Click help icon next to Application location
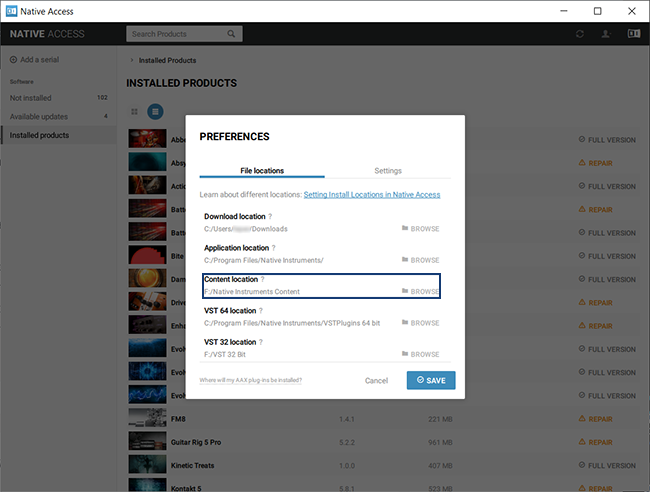650x492 pixels. (x=274, y=248)
